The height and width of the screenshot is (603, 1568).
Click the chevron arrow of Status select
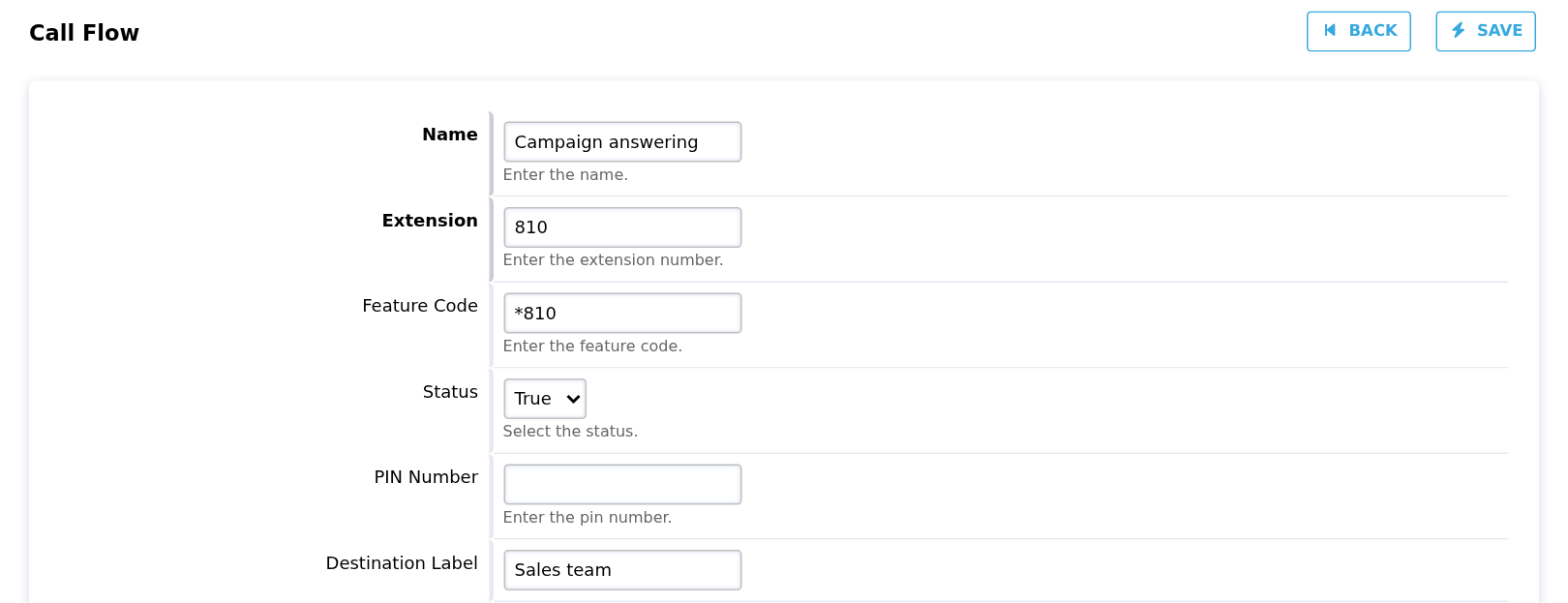point(573,399)
